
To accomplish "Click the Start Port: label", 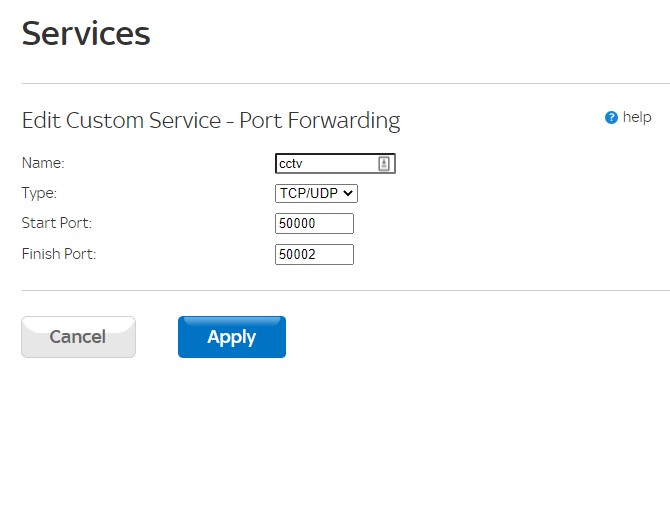I will (x=57, y=223).
